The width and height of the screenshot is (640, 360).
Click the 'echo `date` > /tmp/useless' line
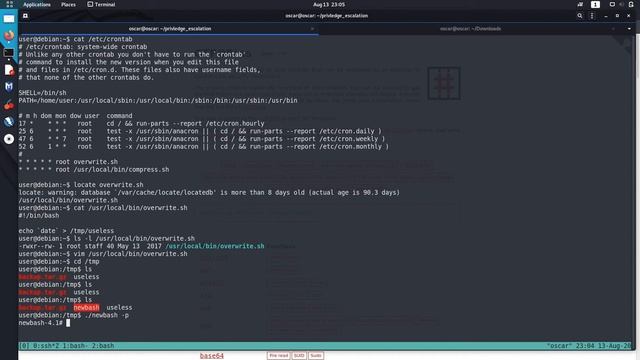coord(66,231)
